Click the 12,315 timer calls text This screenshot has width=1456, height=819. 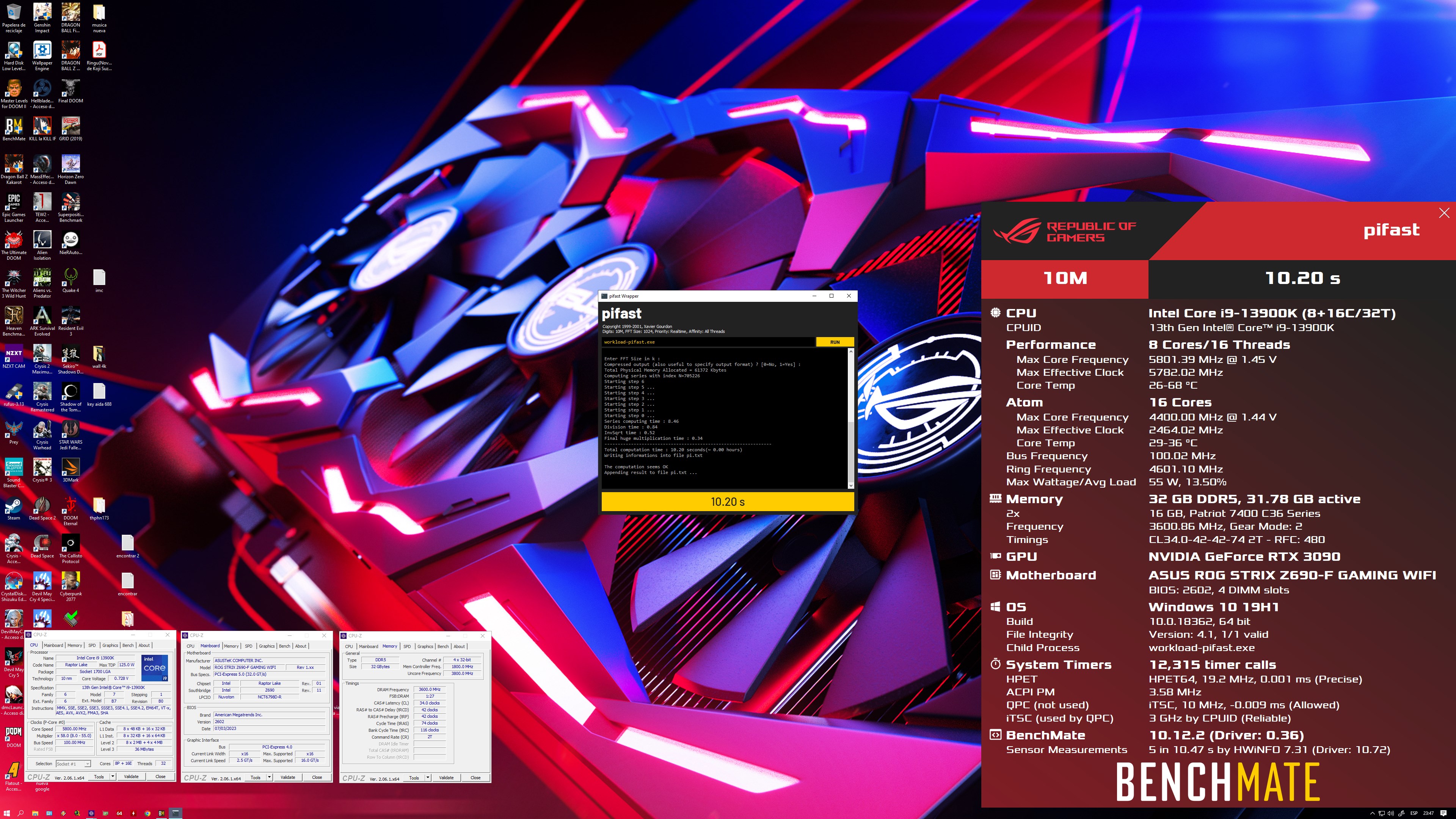(1213, 665)
